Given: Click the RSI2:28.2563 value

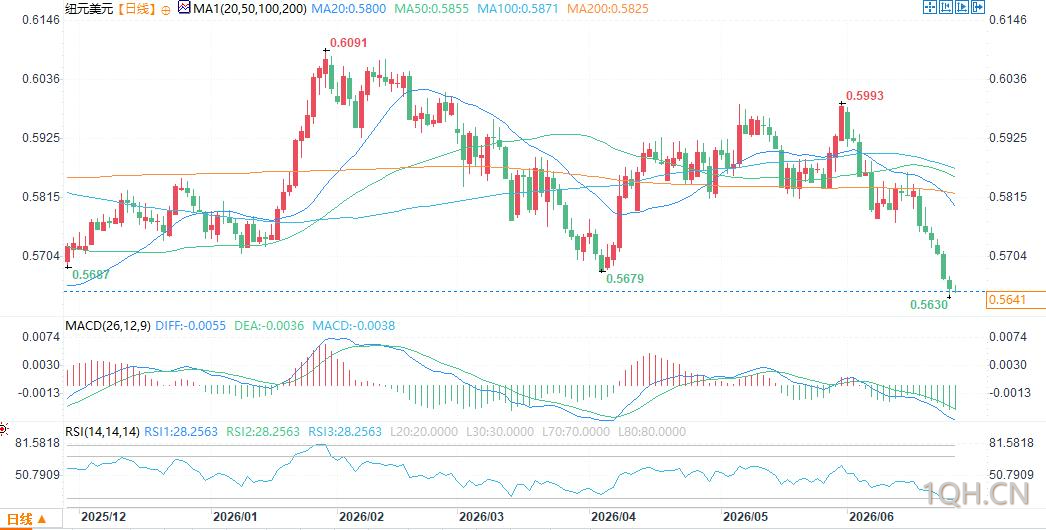Looking at the screenshot, I should coord(263,432).
